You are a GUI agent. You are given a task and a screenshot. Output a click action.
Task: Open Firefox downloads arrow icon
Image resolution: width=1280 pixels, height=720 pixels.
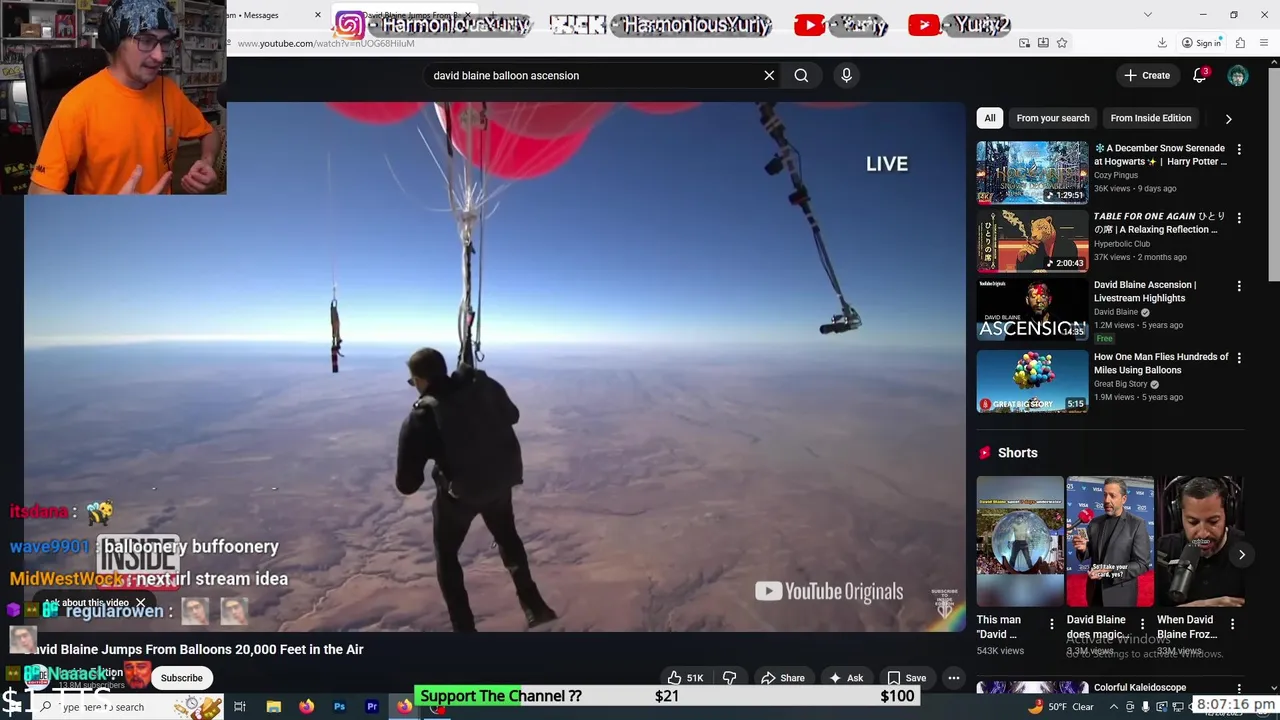[x=1162, y=43]
